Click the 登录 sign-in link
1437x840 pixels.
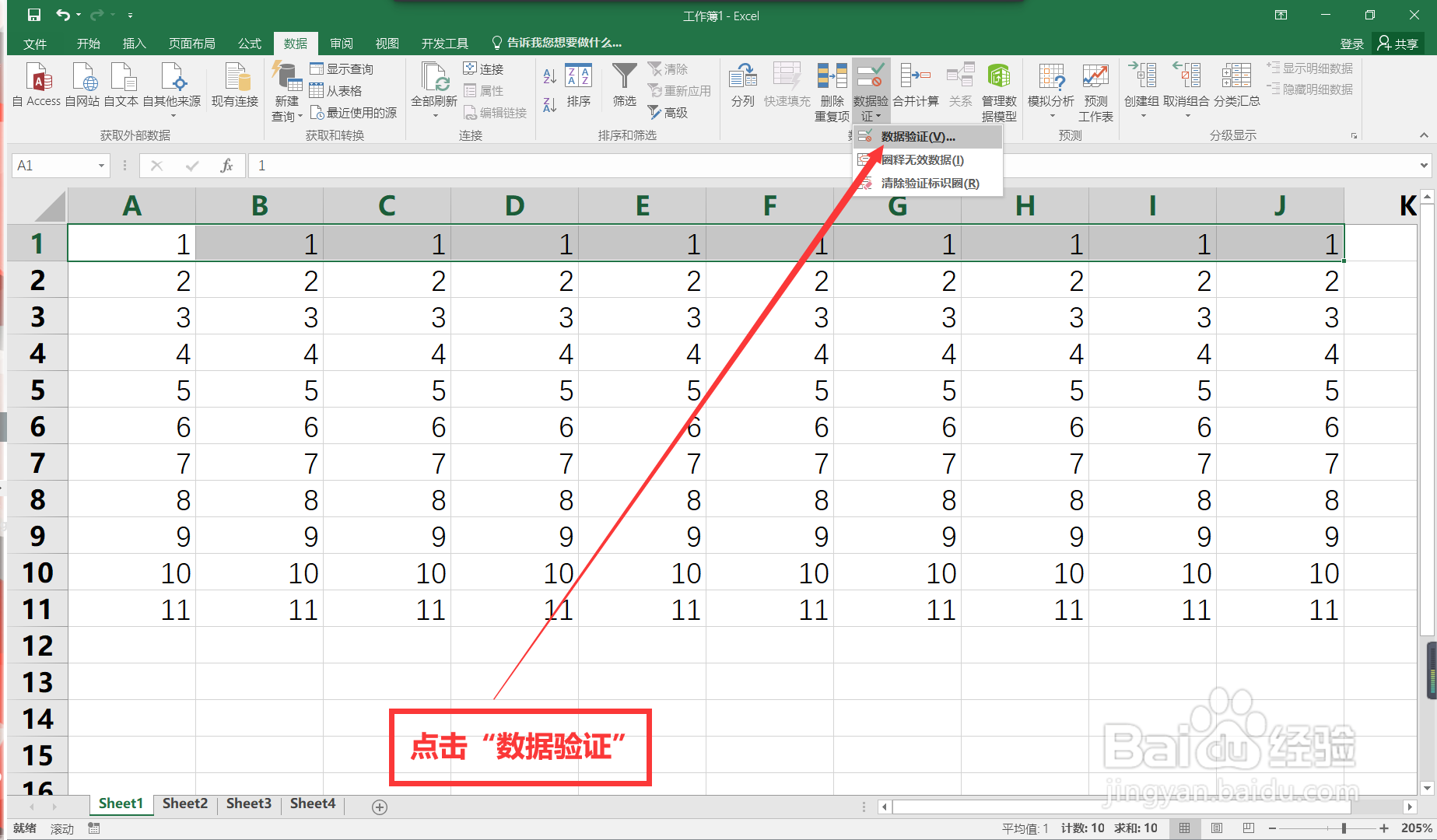coord(1351,43)
